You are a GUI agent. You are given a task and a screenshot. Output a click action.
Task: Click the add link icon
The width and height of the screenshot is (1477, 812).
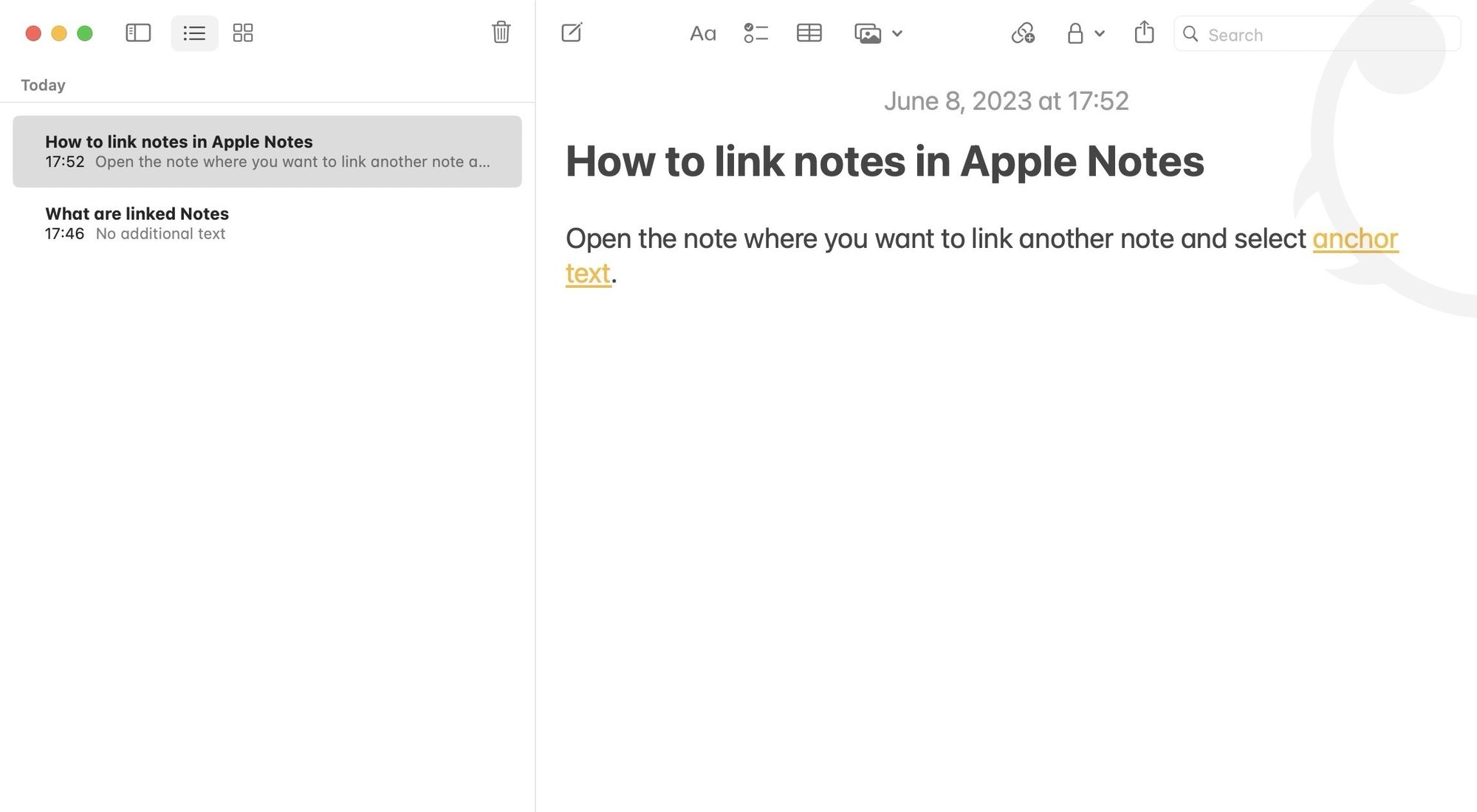click(x=1023, y=33)
